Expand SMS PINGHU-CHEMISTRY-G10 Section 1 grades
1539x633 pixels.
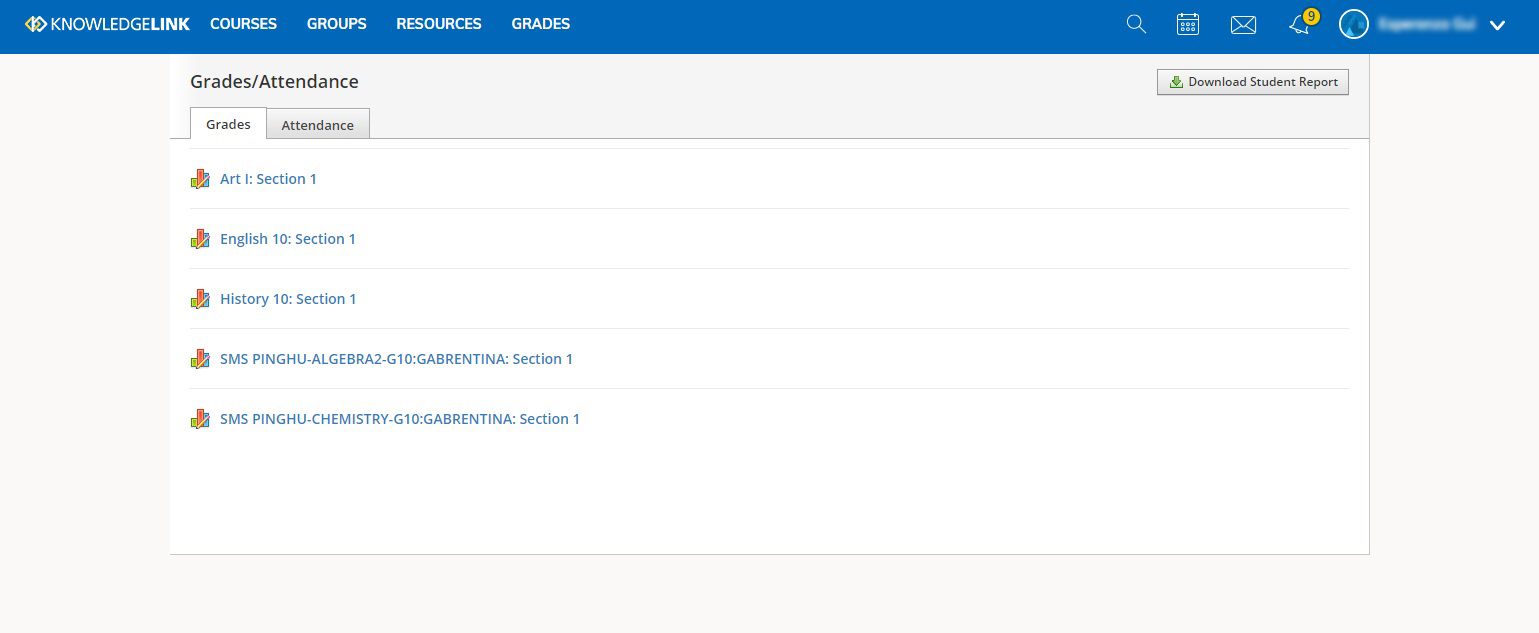point(400,419)
